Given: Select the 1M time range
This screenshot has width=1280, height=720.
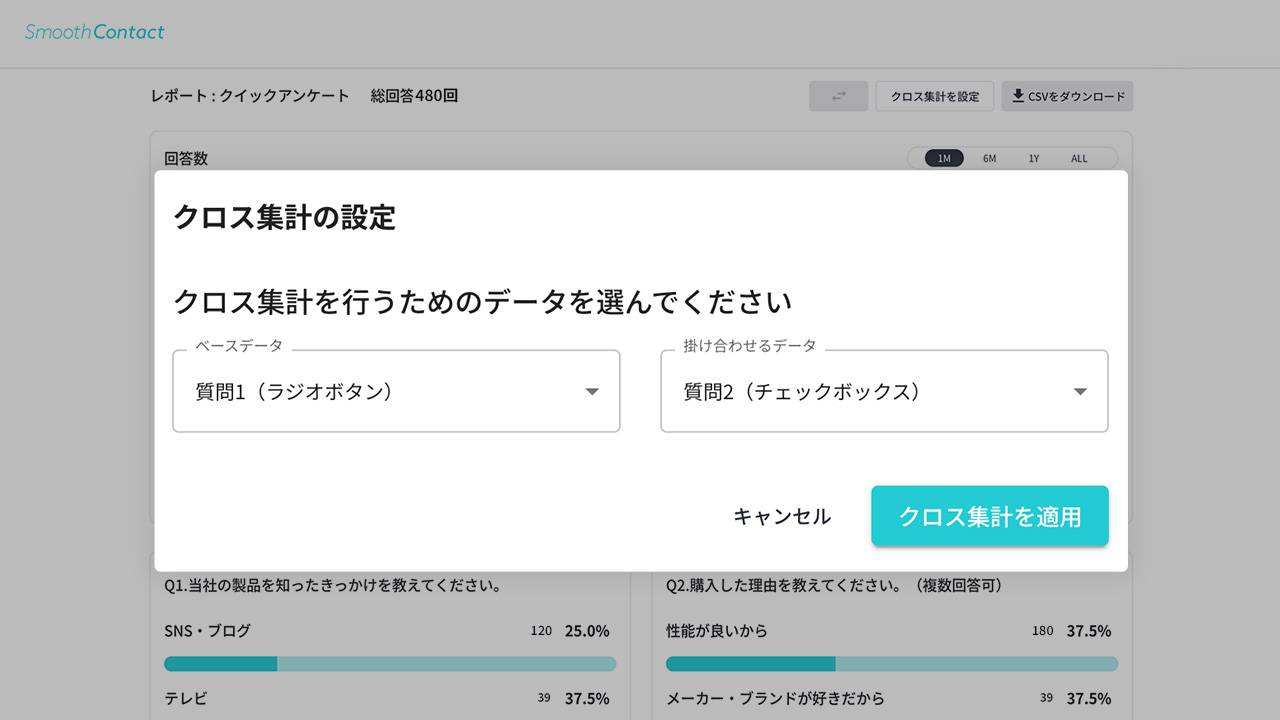Looking at the screenshot, I should point(944,158).
